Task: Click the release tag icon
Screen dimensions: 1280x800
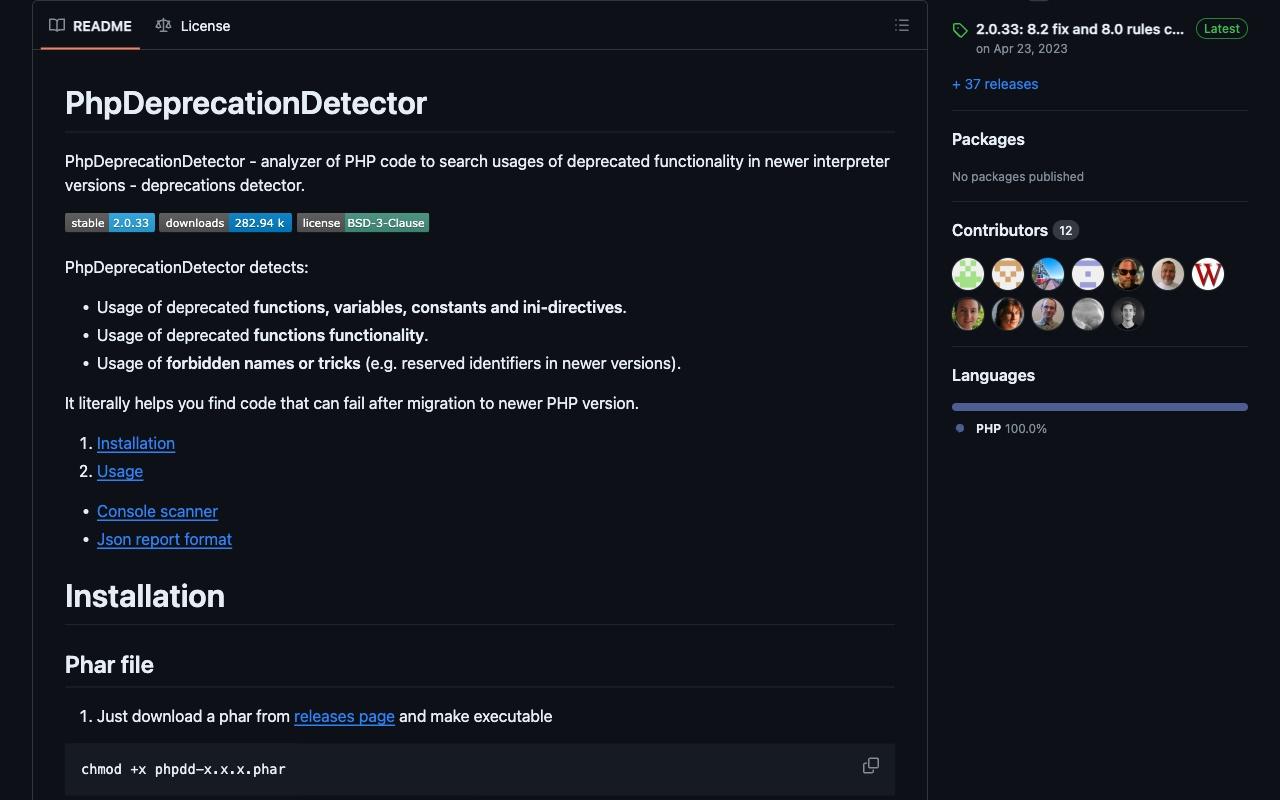Action: [960, 30]
